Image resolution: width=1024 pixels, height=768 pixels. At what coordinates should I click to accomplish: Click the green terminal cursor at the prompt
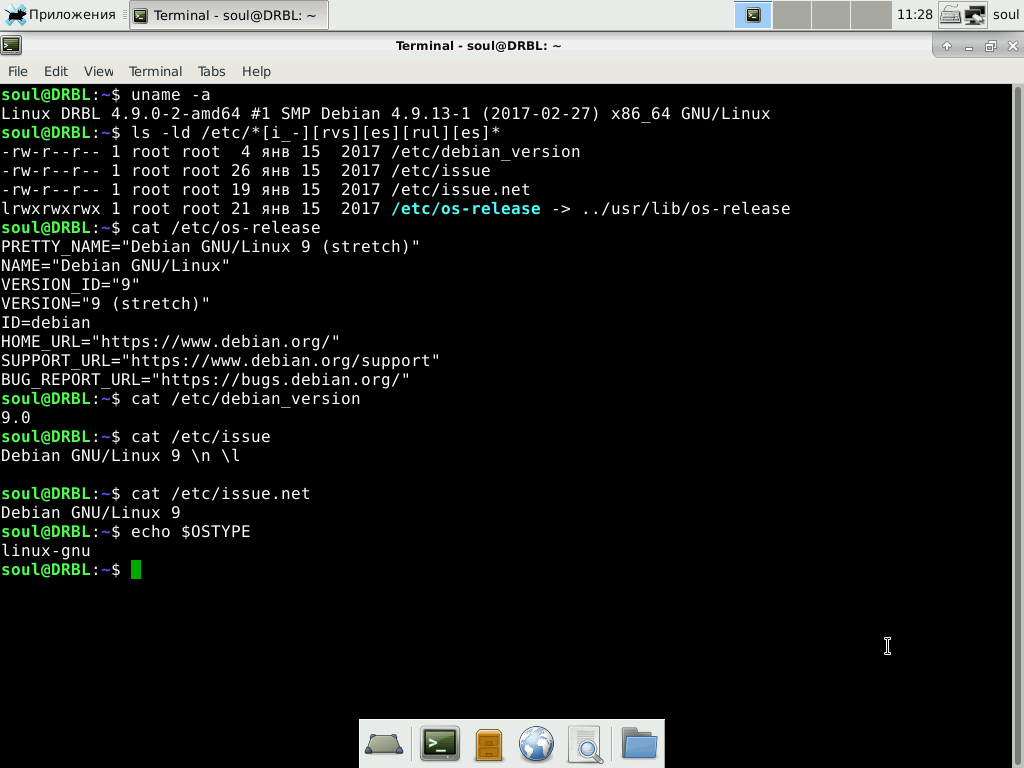pos(136,569)
